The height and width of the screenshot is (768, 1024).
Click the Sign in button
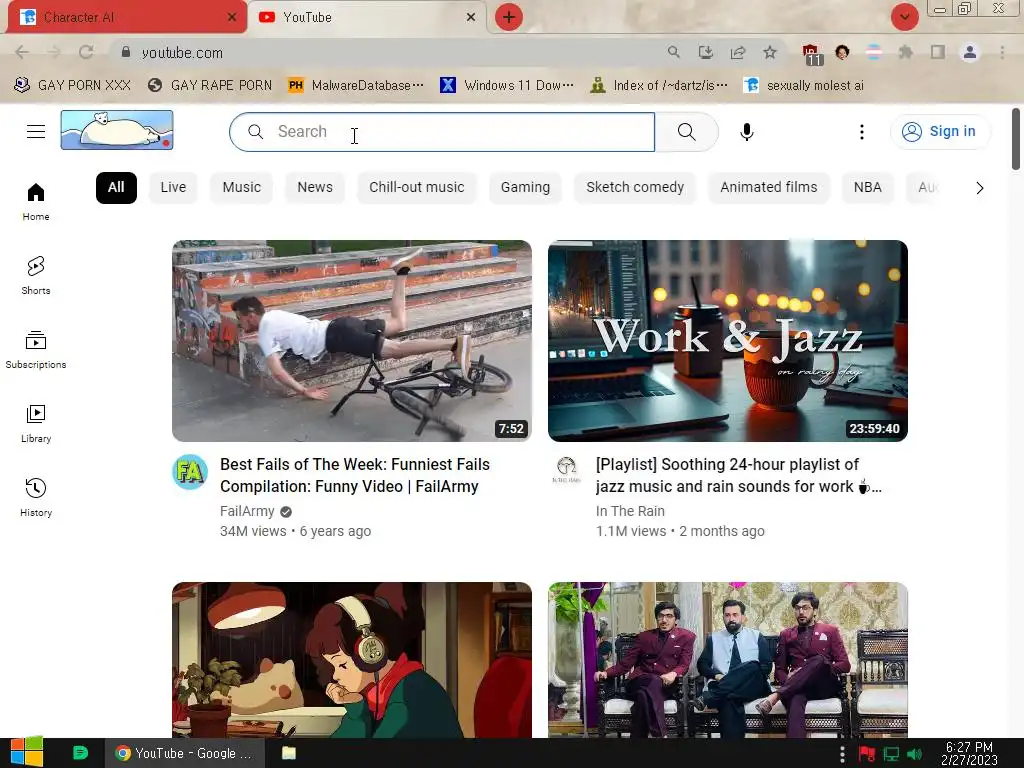click(940, 131)
